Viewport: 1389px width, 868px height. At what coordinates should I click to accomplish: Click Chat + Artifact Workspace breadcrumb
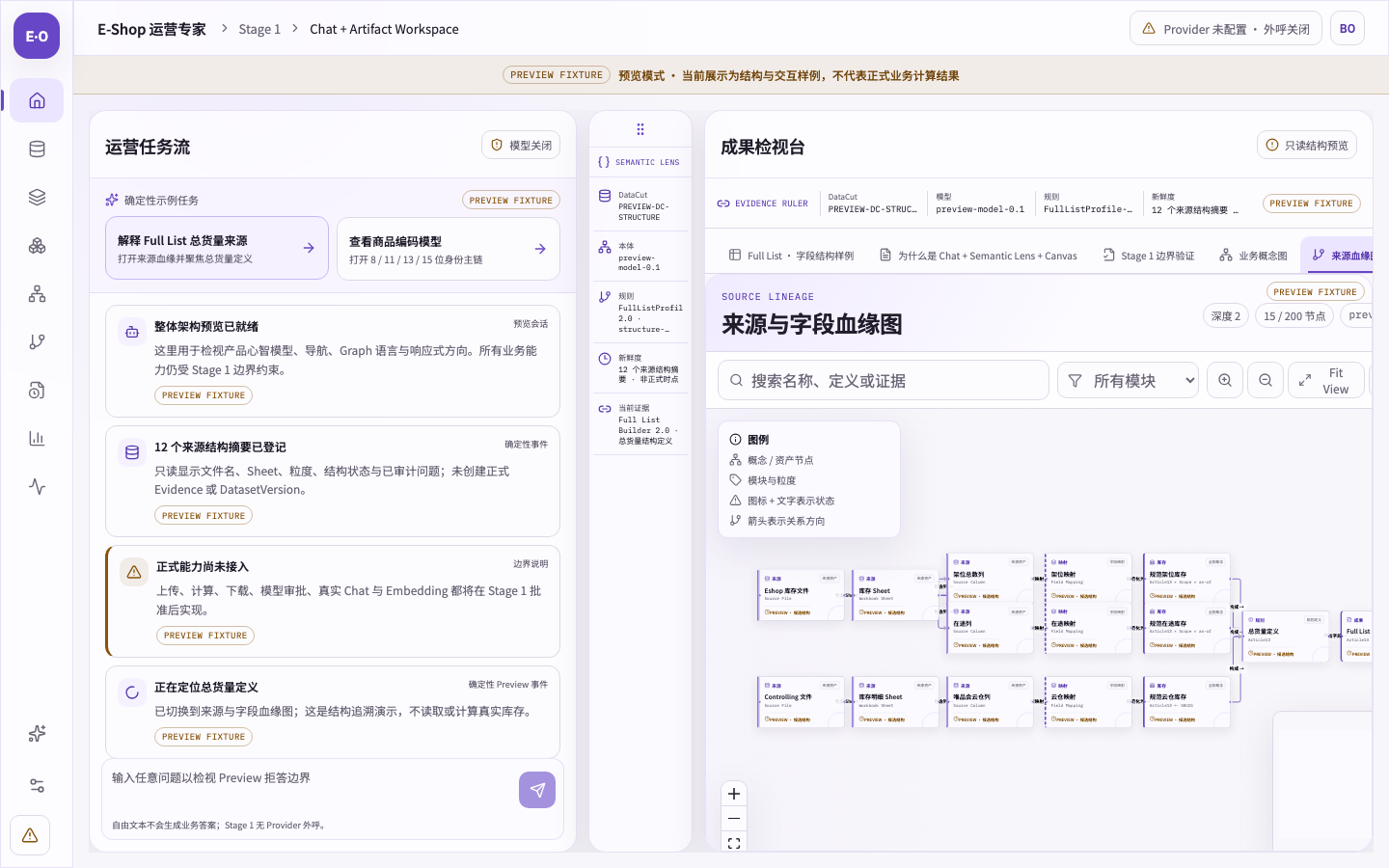384,29
